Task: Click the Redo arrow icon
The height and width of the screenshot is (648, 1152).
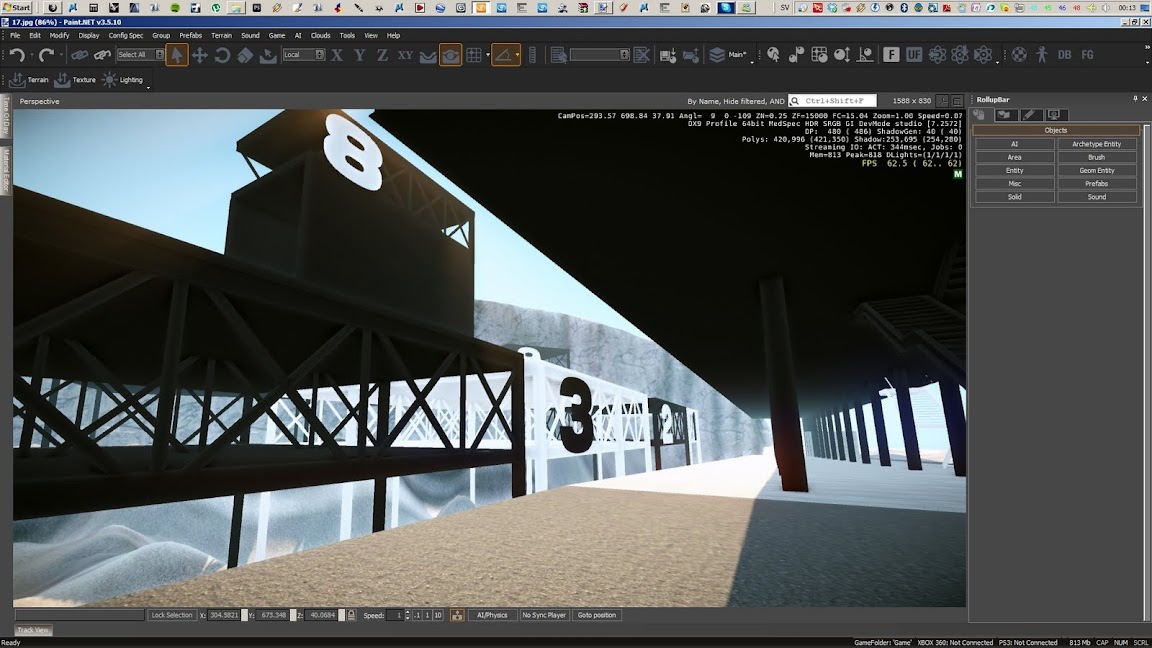Action: pos(46,55)
